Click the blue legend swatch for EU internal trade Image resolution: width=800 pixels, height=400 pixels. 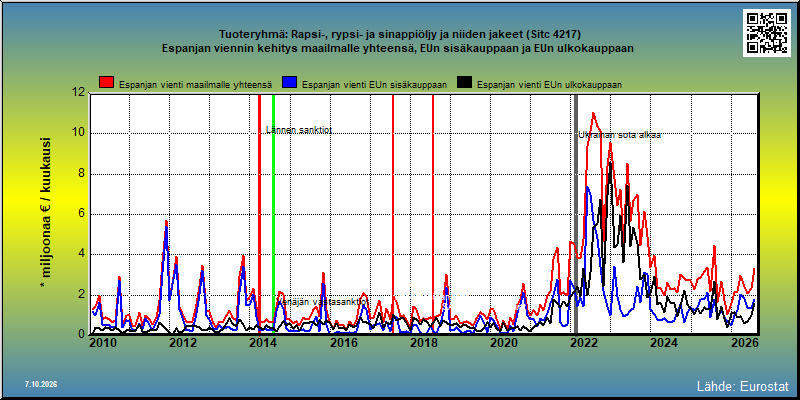pos(289,83)
